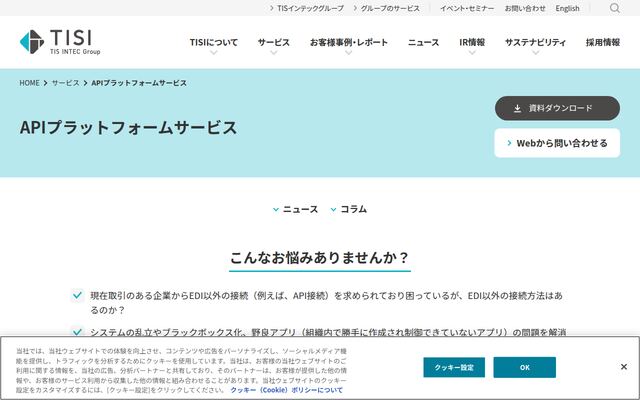This screenshot has height=400, width=640.
Task: Jump to the ニュース section anchor
Action: click(x=296, y=209)
